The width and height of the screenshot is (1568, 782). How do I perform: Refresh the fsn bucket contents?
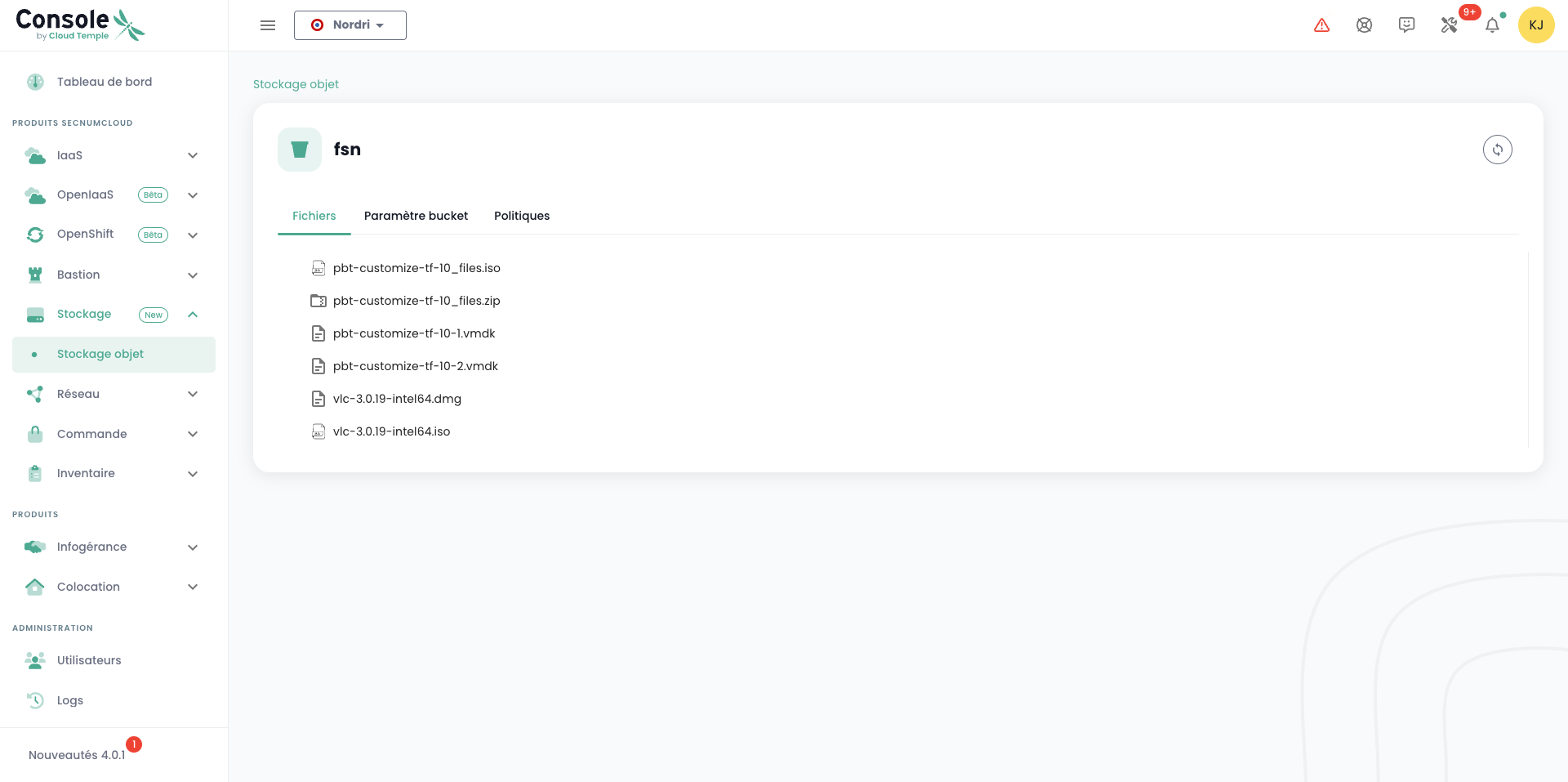click(x=1497, y=150)
